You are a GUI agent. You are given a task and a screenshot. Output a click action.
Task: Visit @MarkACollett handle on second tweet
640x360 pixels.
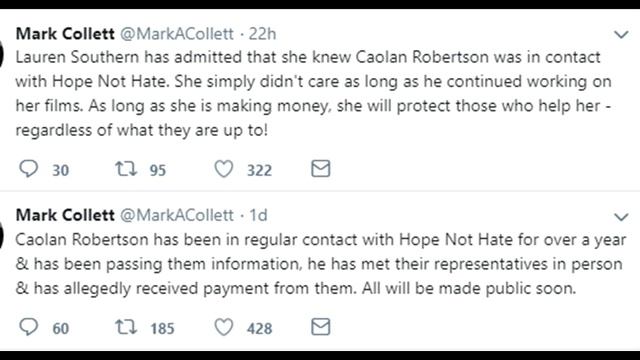(x=177, y=215)
